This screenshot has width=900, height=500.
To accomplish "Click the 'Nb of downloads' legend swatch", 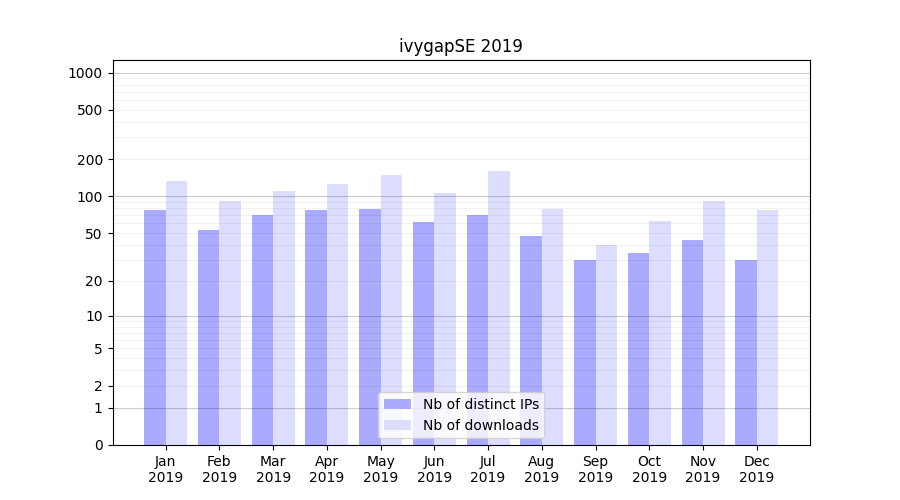I will pos(397,425).
